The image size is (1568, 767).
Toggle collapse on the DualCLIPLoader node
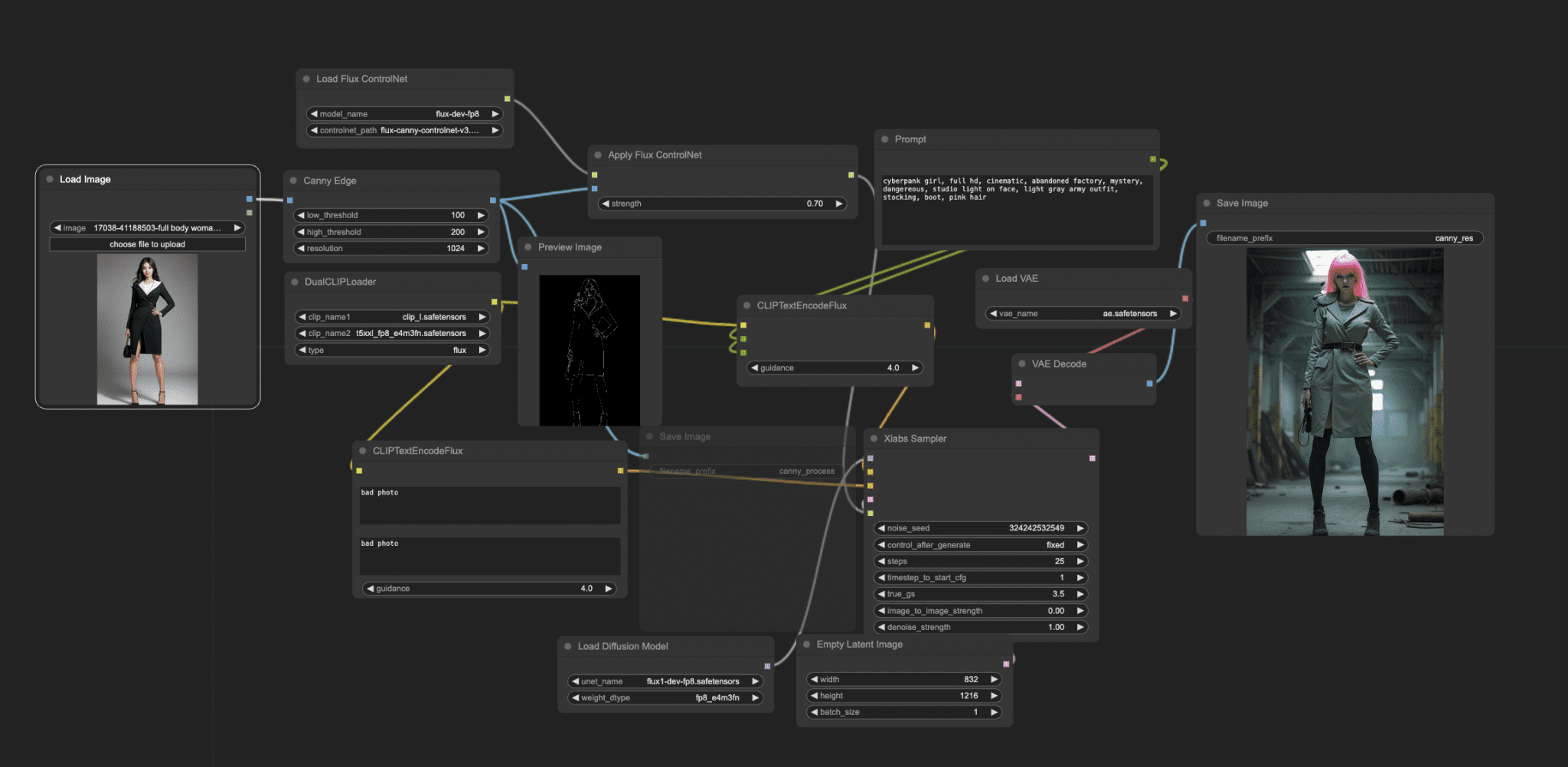(295, 282)
